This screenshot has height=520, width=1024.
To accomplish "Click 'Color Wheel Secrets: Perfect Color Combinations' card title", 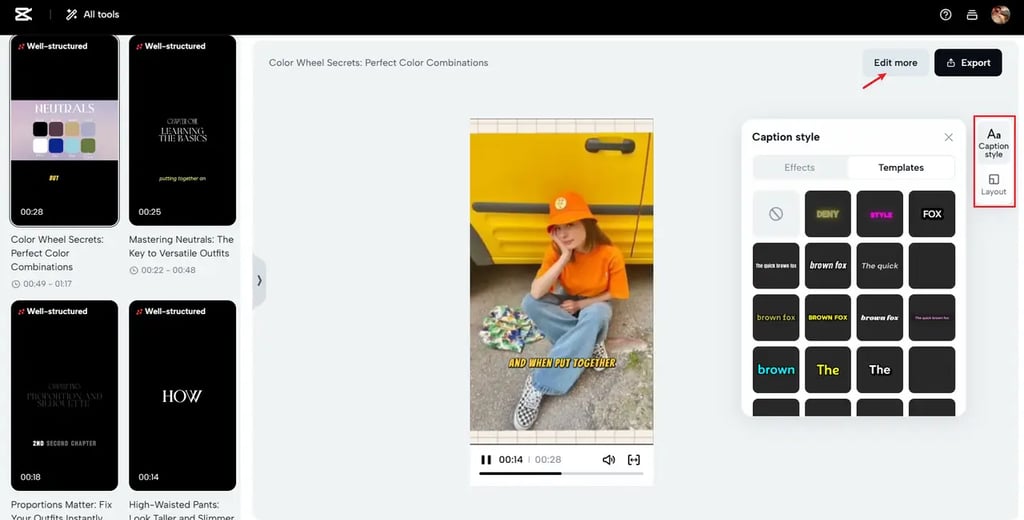I will 57,253.
